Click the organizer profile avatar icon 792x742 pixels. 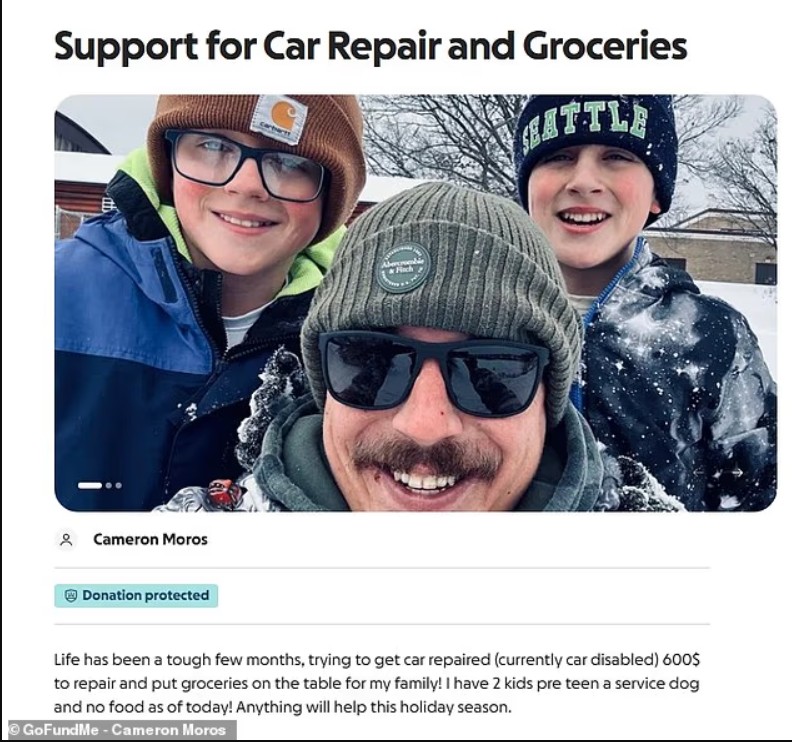[66, 539]
